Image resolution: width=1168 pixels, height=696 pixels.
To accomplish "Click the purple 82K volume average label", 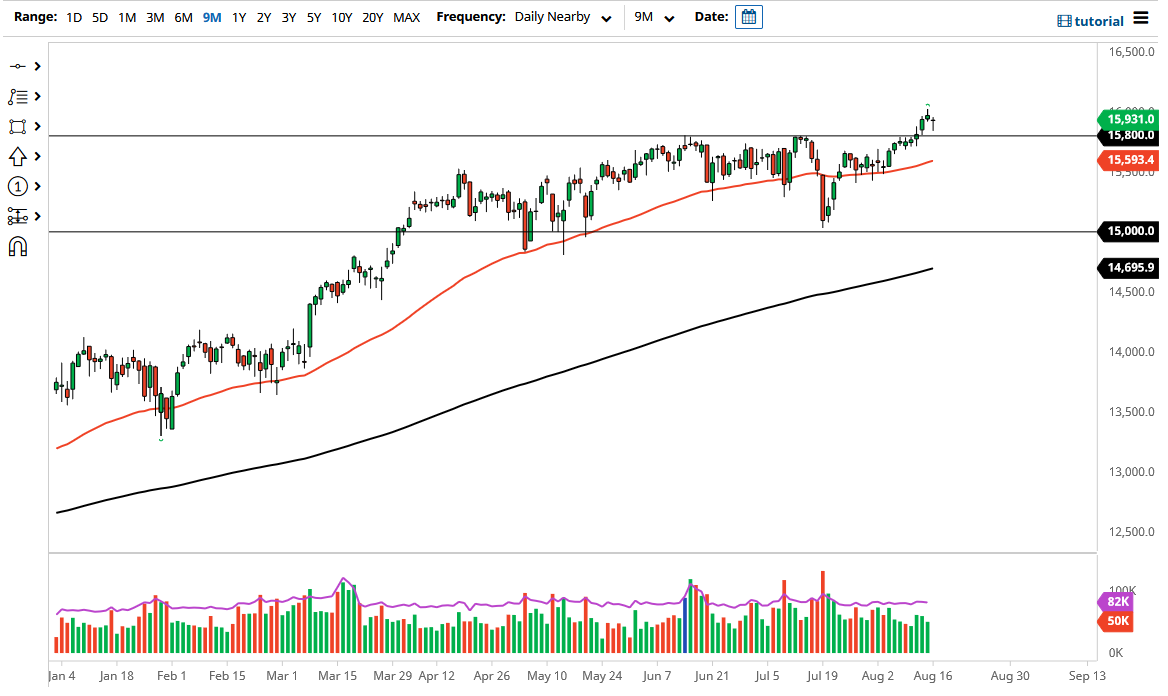I will [x=1116, y=601].
